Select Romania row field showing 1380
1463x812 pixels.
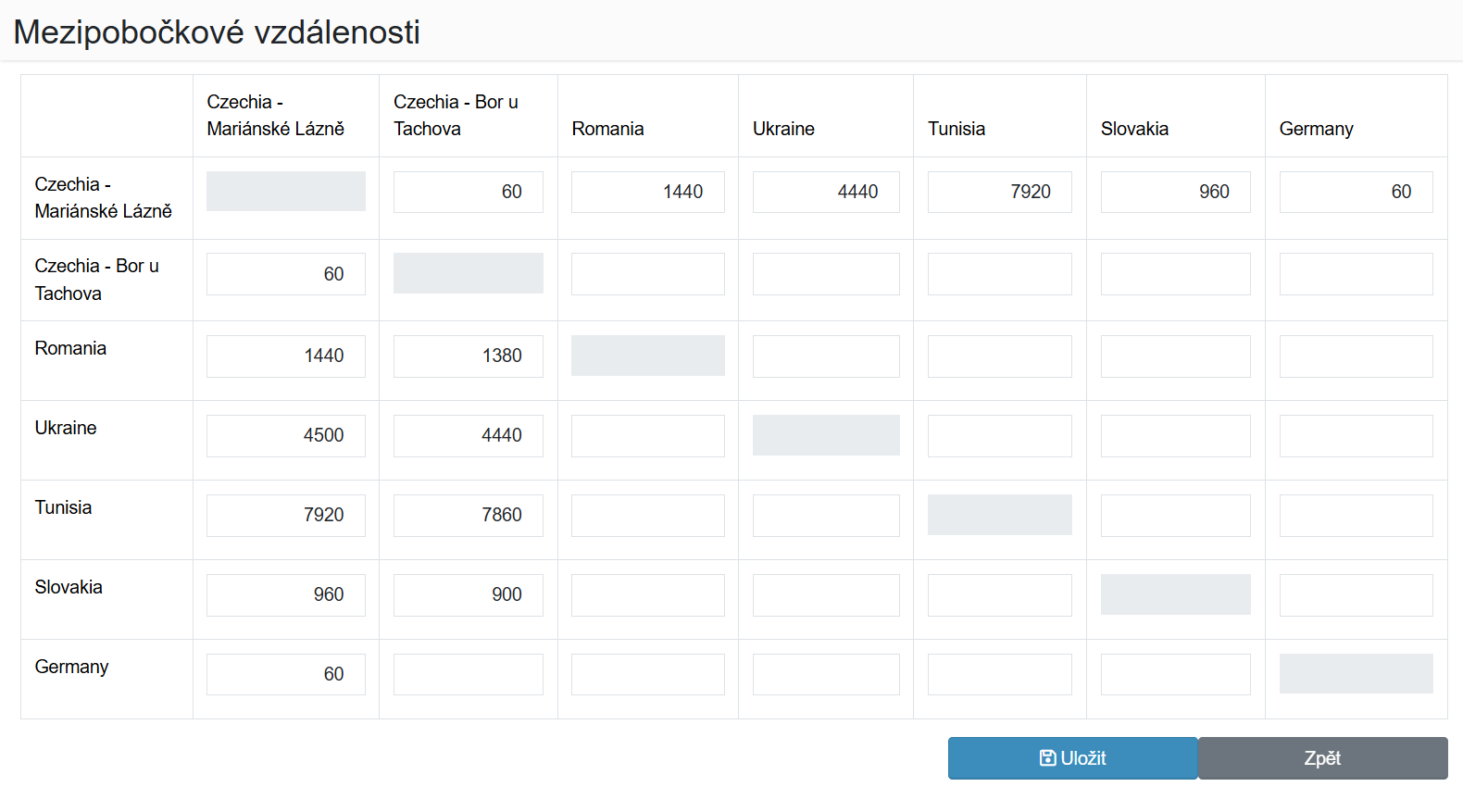coord(469,356)
